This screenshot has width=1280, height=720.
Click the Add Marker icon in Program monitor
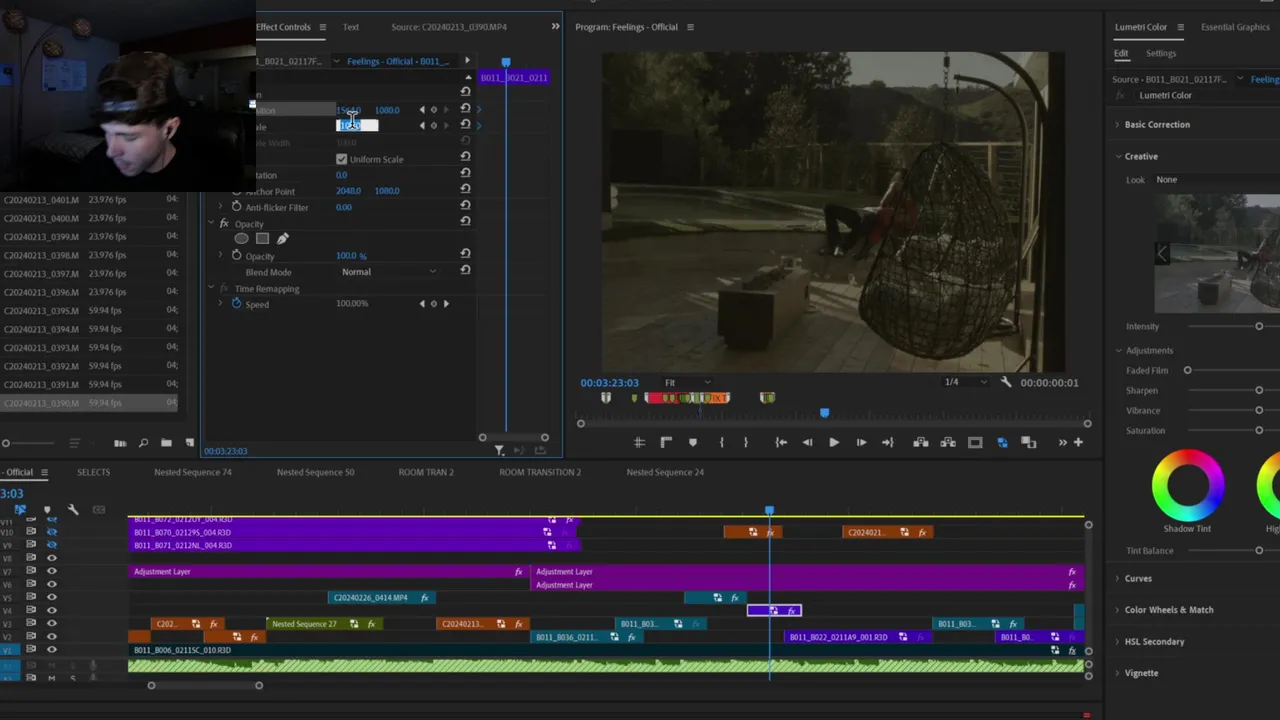tap(693, 442)
